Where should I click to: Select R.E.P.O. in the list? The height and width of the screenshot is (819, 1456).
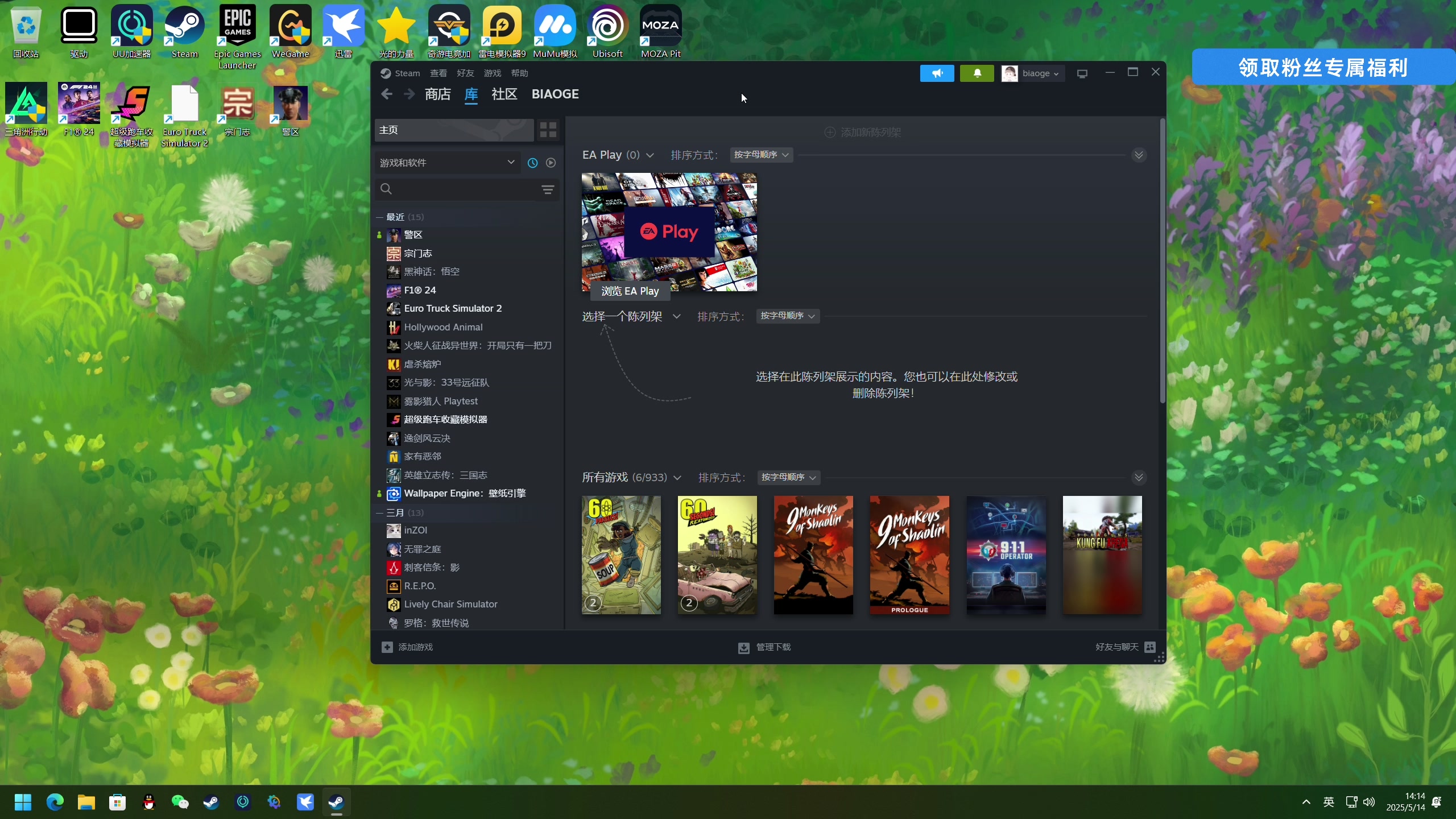tap(466, 586)
